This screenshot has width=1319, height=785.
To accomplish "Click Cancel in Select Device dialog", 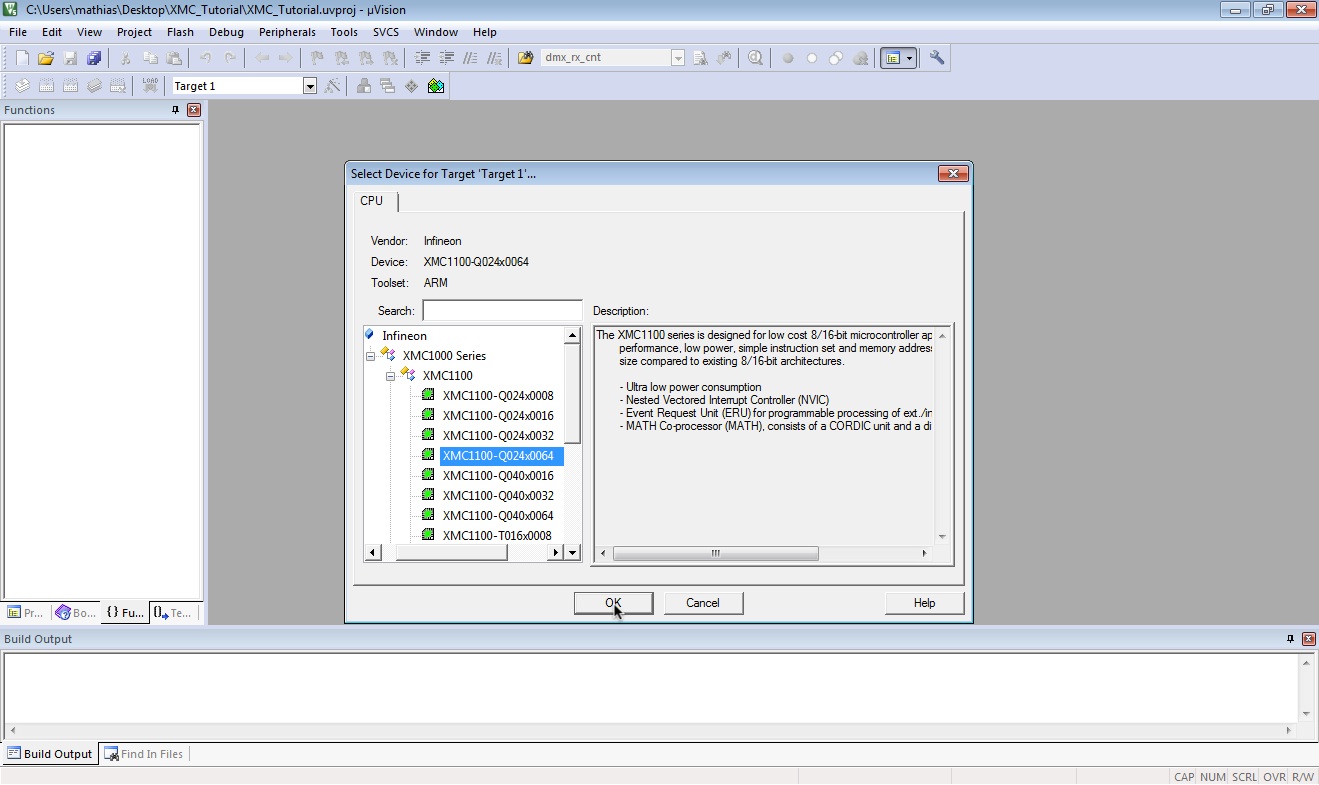I will 703,603.
